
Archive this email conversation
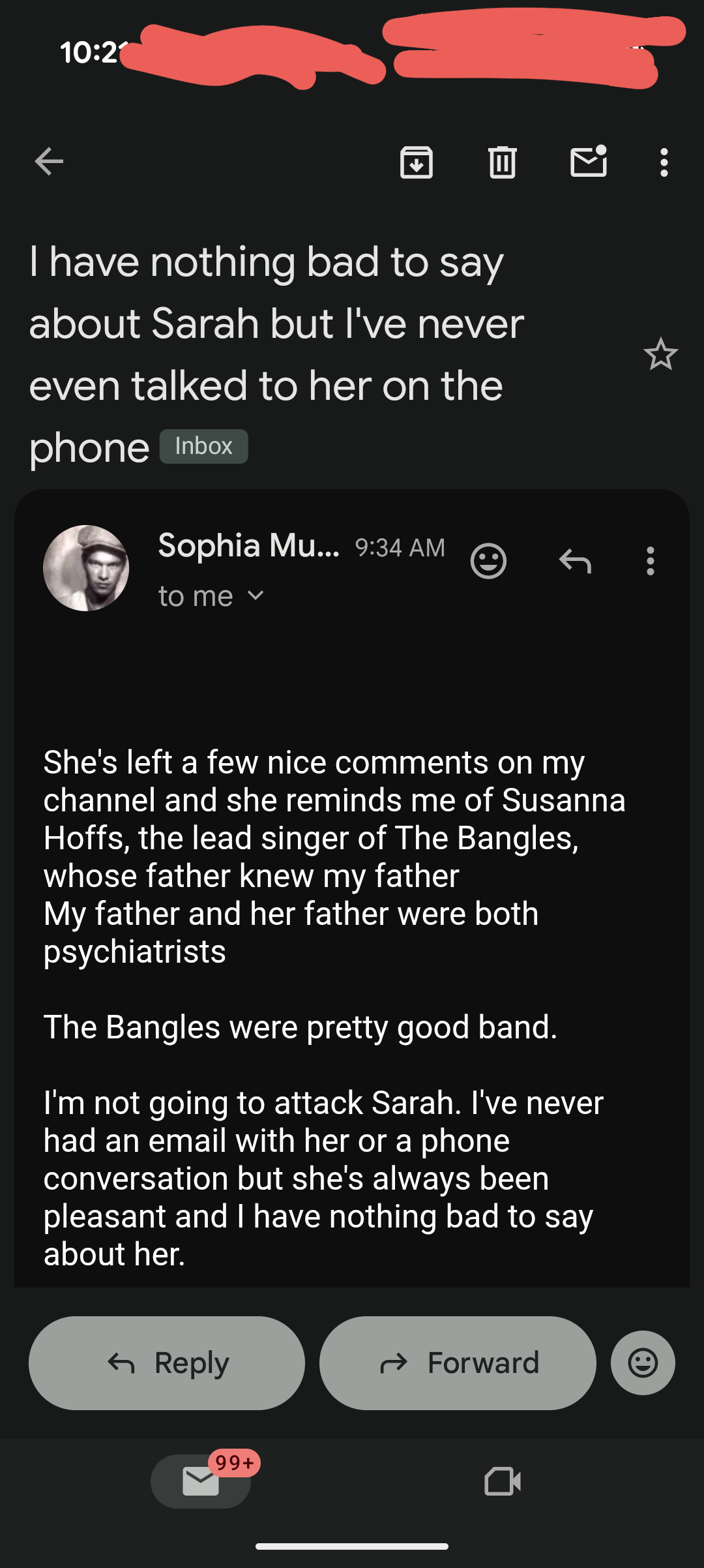417,162
